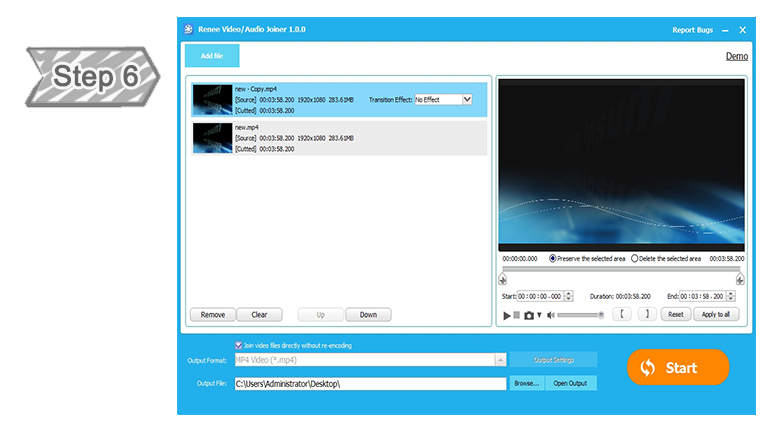Click the Output File path field
Image resolution: width=765 pixels, height=437 pixels.
pyautogui.click(x=370, y=383)
